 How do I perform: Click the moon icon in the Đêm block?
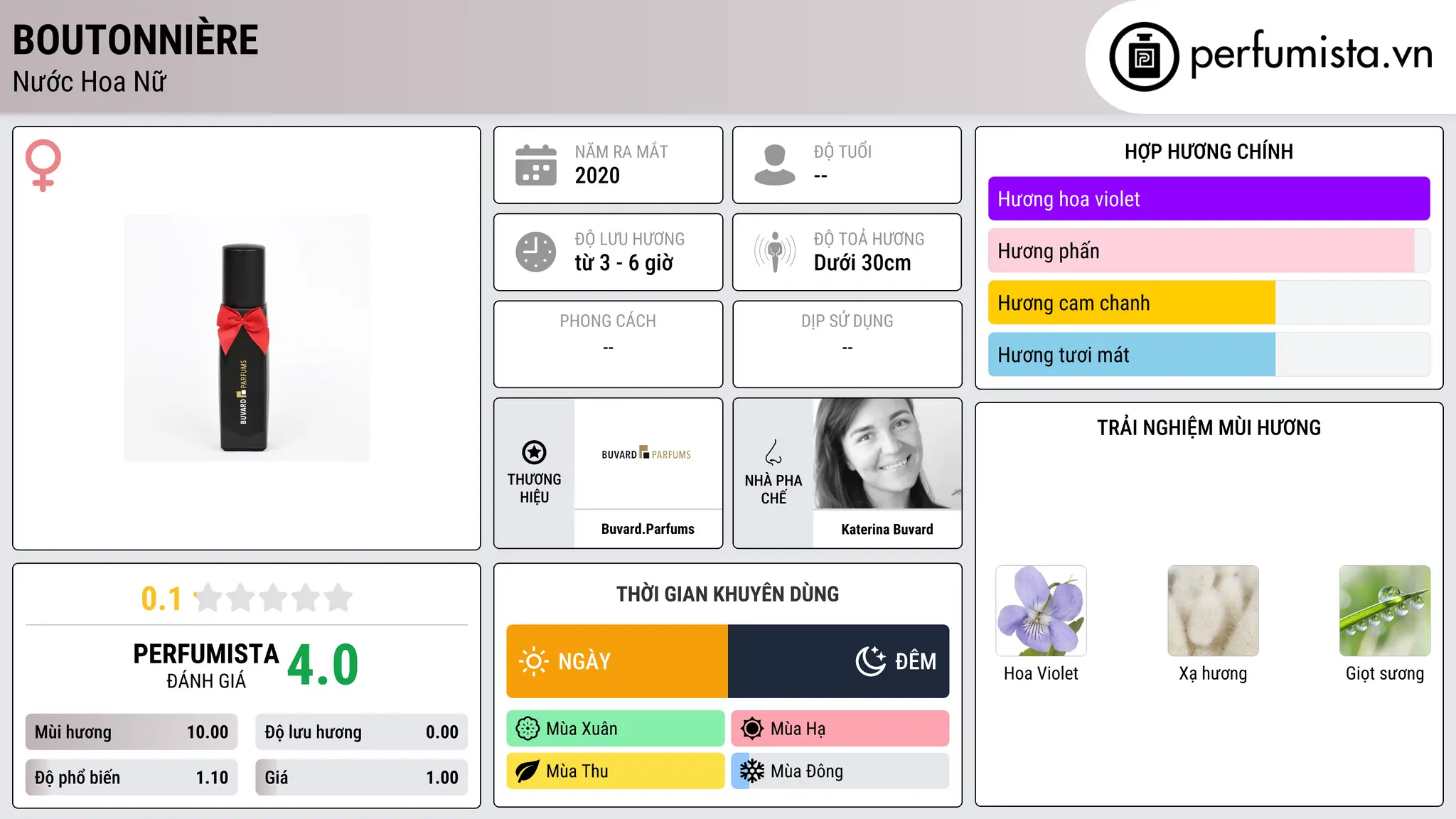coord(870,661)
